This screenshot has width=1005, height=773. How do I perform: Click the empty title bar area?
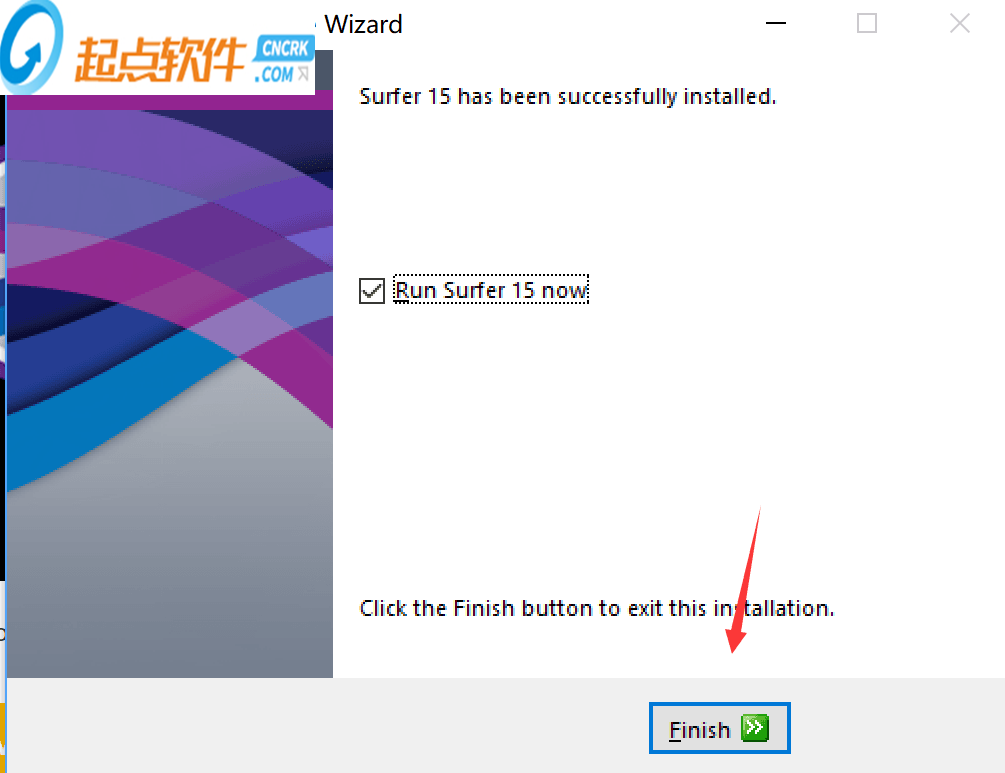577,24
